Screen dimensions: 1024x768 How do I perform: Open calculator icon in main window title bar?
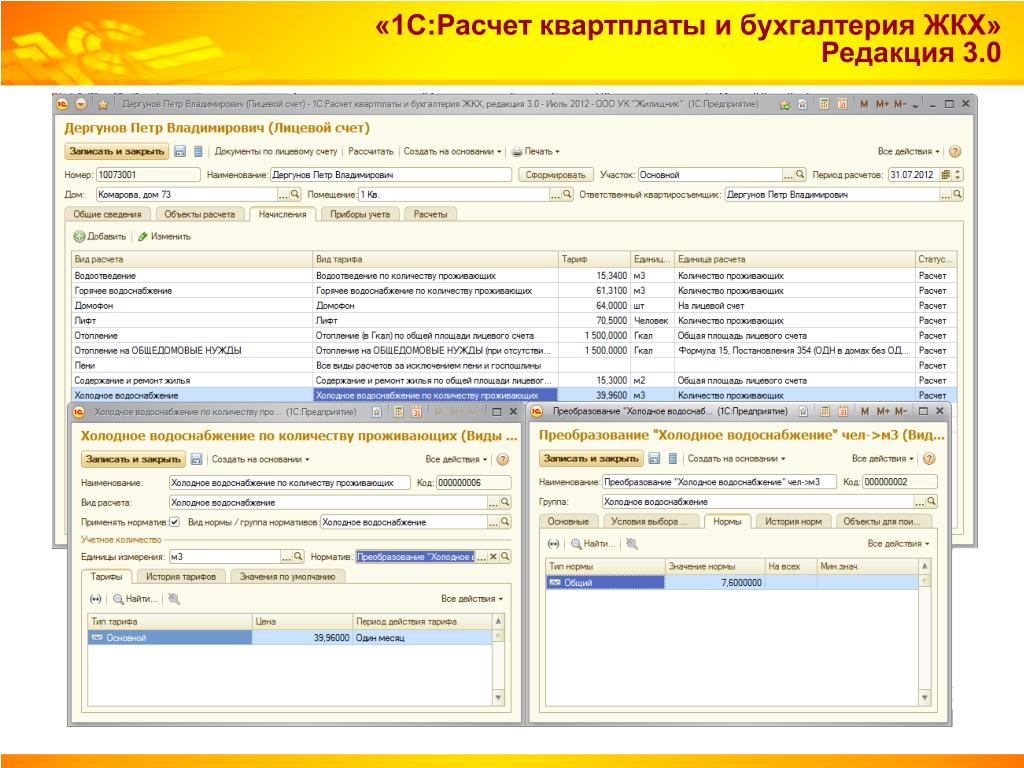point(825,104)
